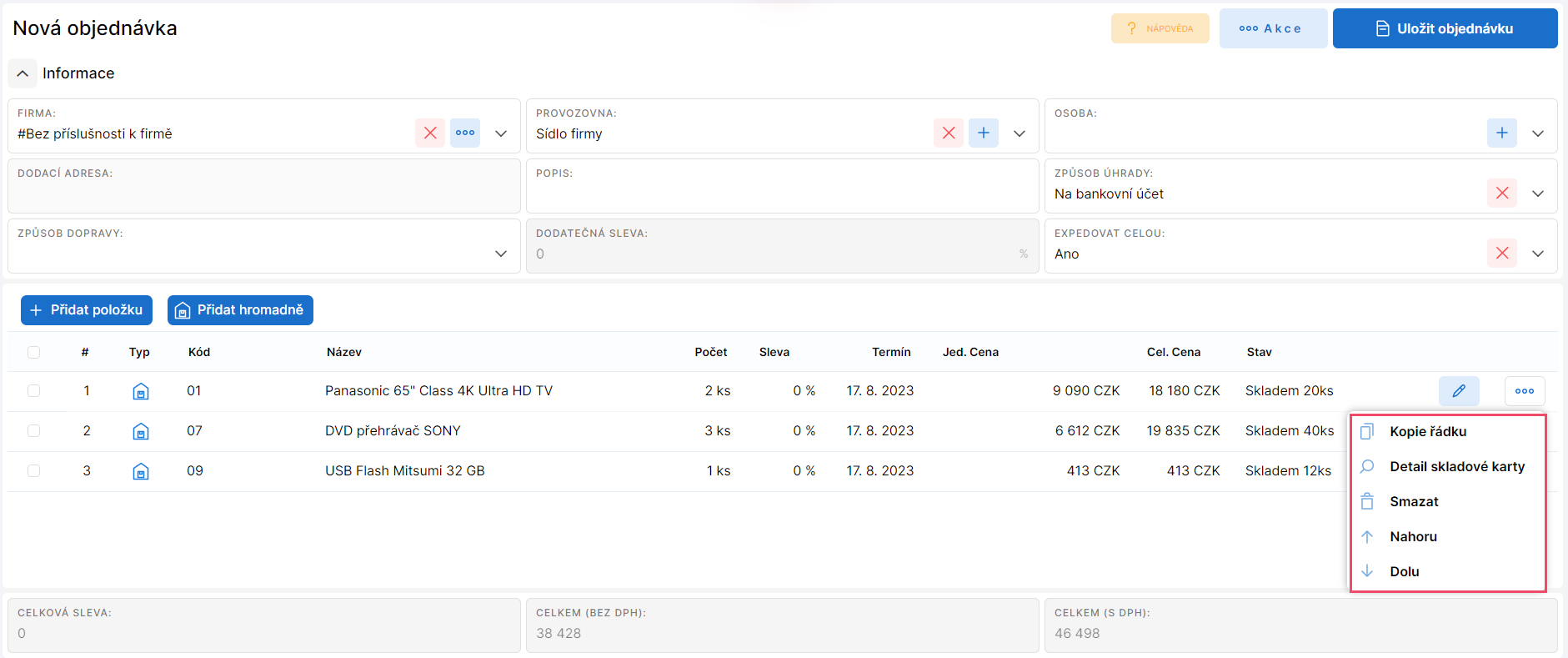The height and width of the screenshot is (658, 1568).
Task: Expand the Způsob dopravy dropdown
Action: click(501, 254)
